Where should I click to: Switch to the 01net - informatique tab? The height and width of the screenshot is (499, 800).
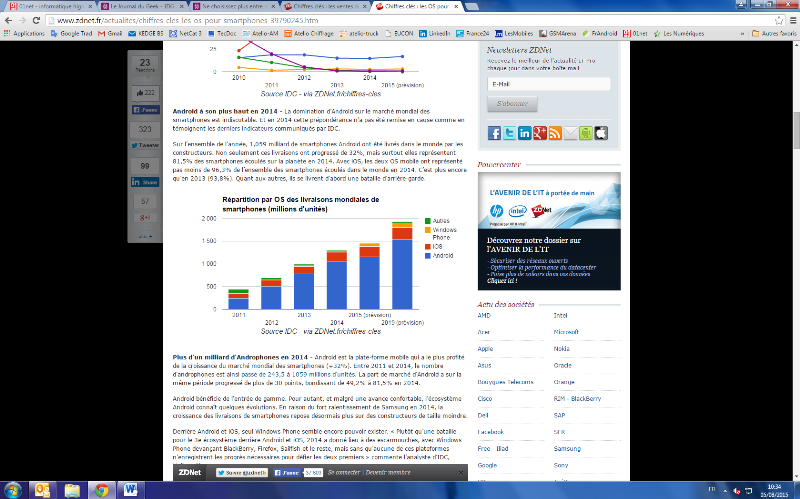[x=50, y=6]
